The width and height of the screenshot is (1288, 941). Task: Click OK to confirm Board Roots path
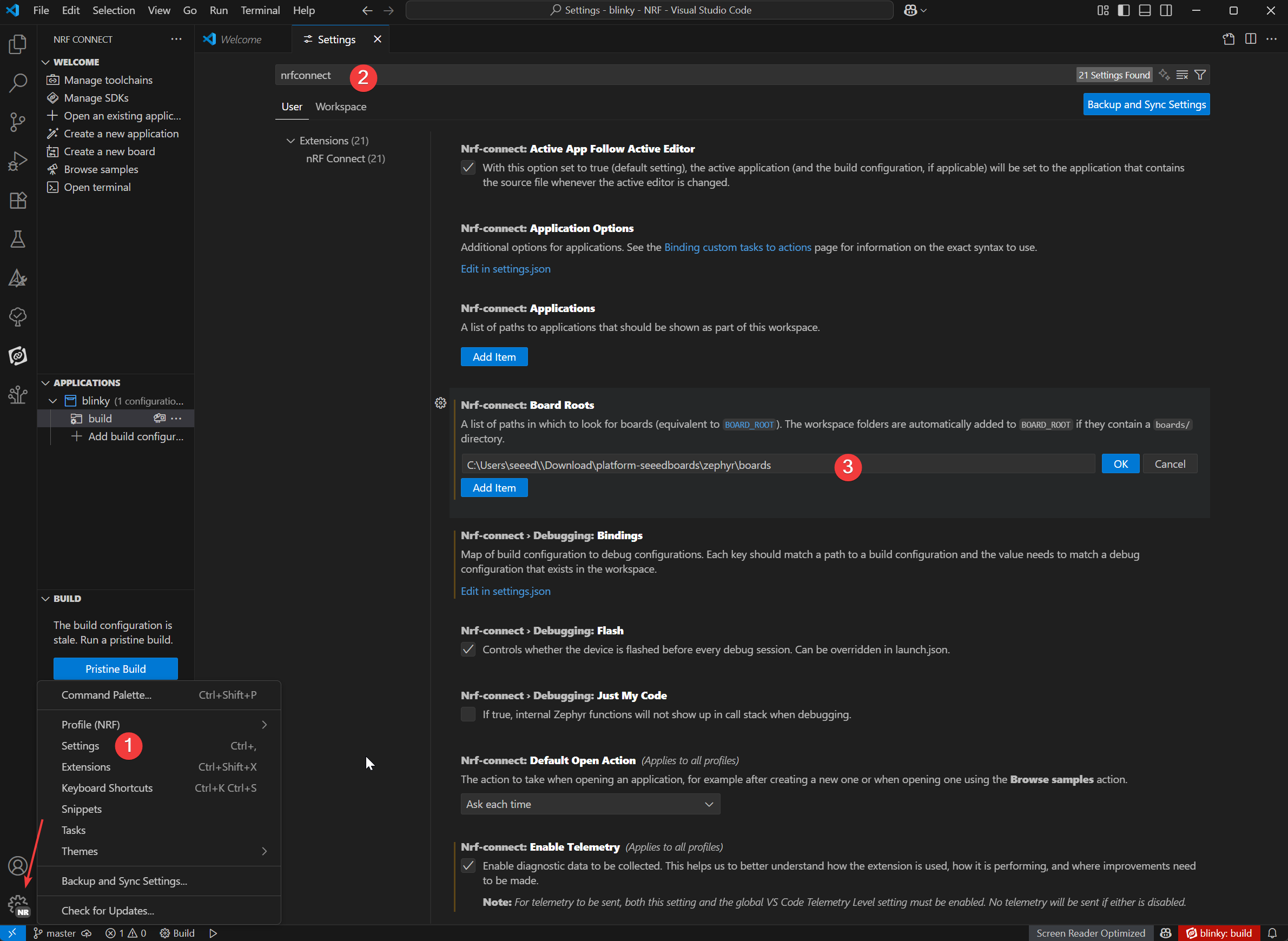(x=1120, y=463)
